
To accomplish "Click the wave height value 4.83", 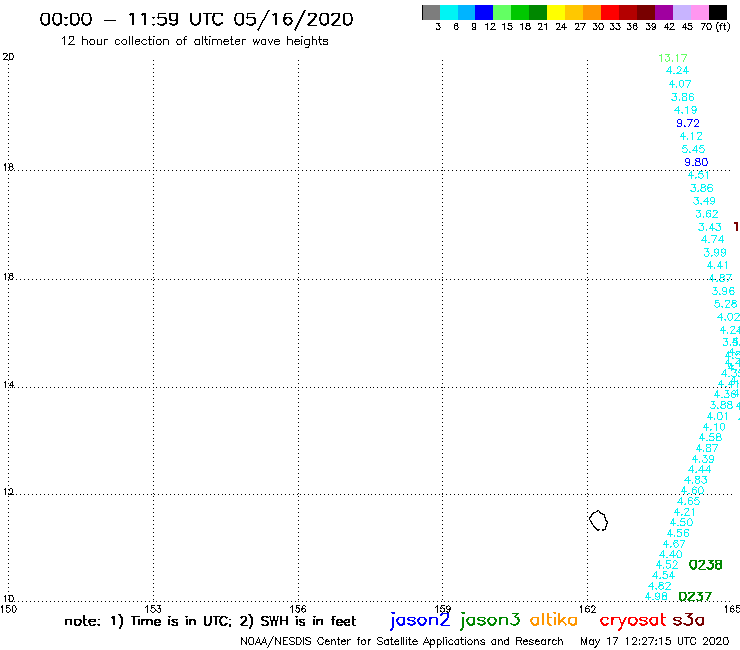I will [x=696, y=480].
